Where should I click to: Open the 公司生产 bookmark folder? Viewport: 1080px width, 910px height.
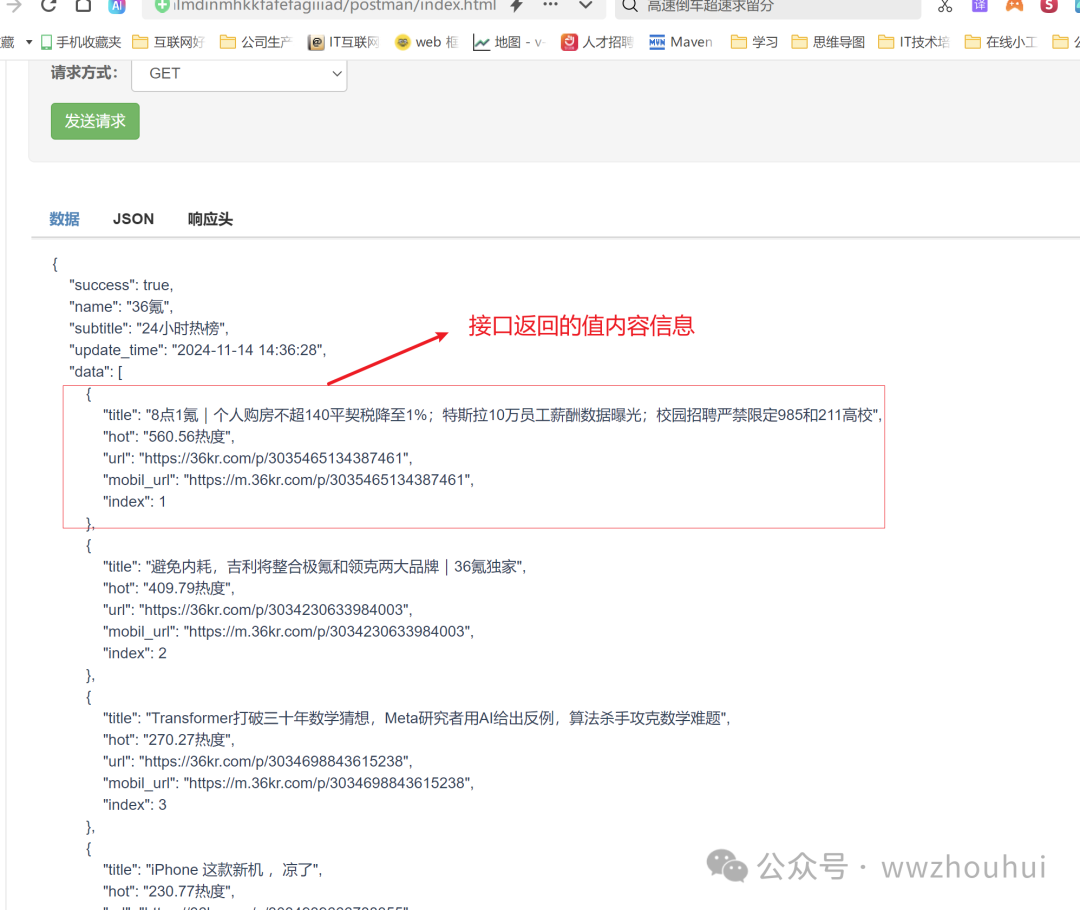(256, 42)
